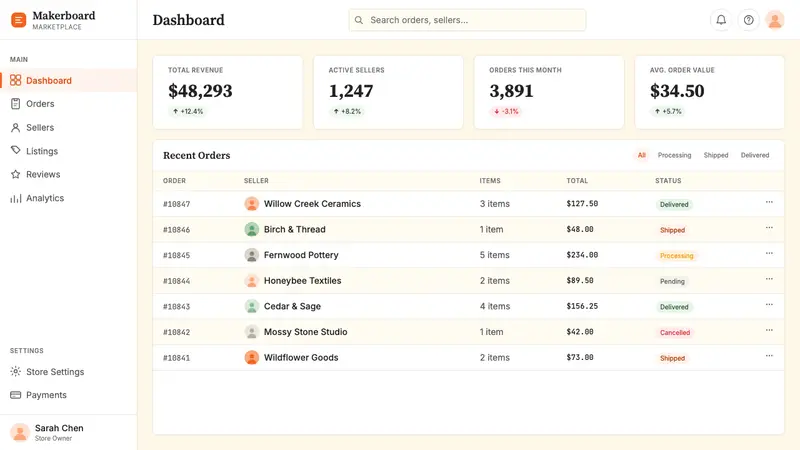Click the Dashboard grid icon in sidebar
The image size is (800, 450).
15,80
